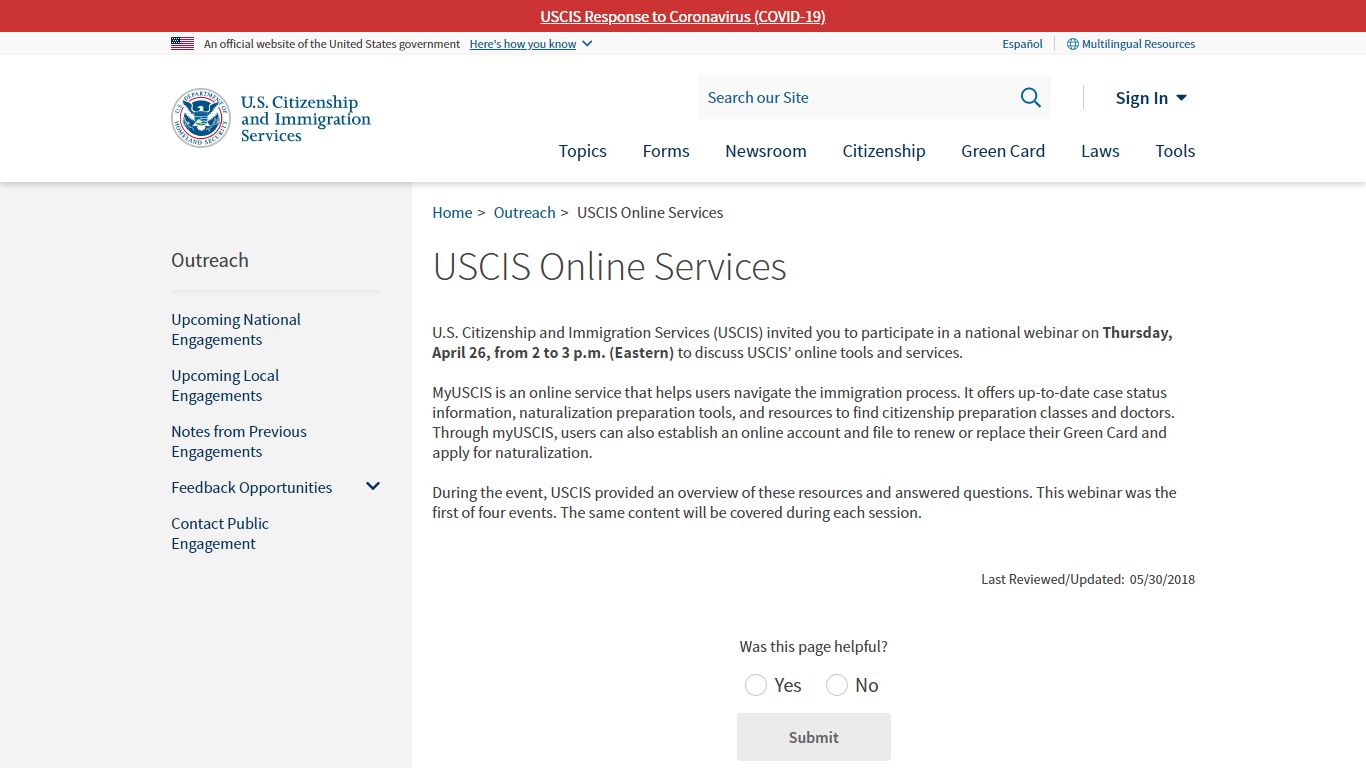
Task: Open the Green Card menu
Action: click(1003, 151)
